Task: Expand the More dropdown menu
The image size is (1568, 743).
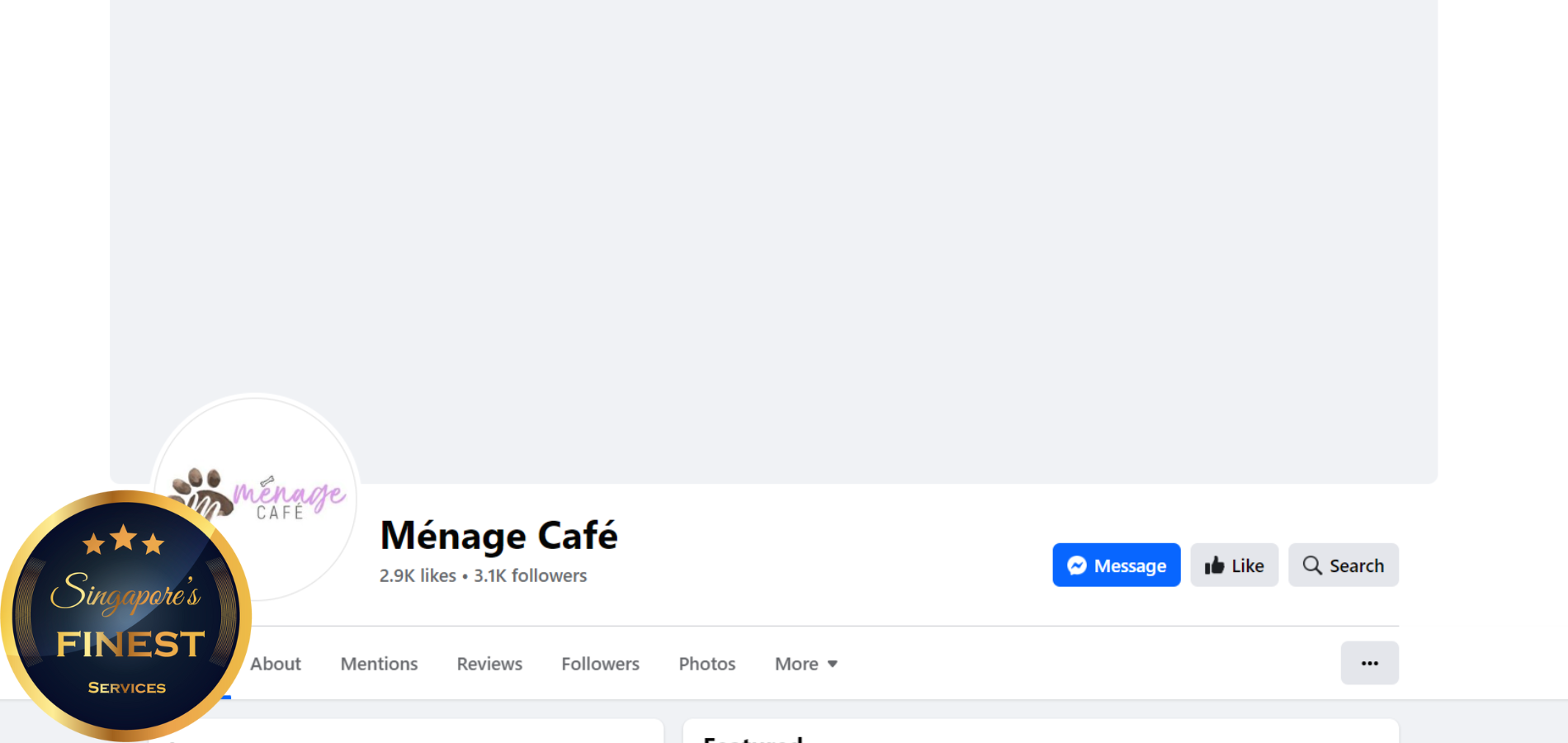Action: 805,664
